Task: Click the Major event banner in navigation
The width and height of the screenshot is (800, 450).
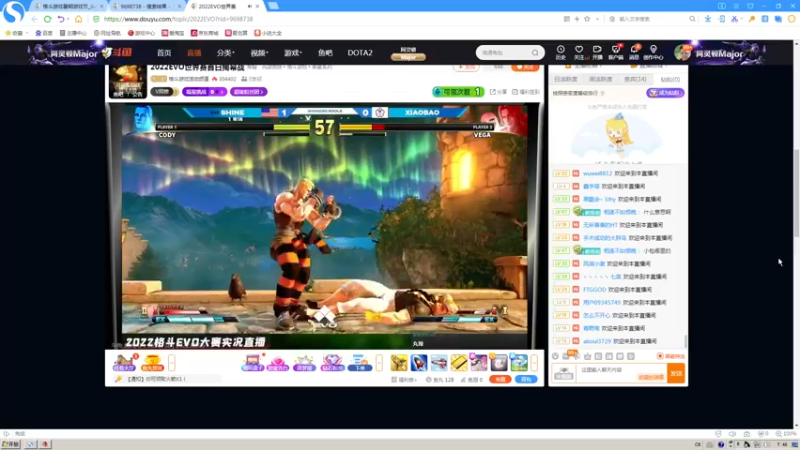Action: [x=408, y=54]
